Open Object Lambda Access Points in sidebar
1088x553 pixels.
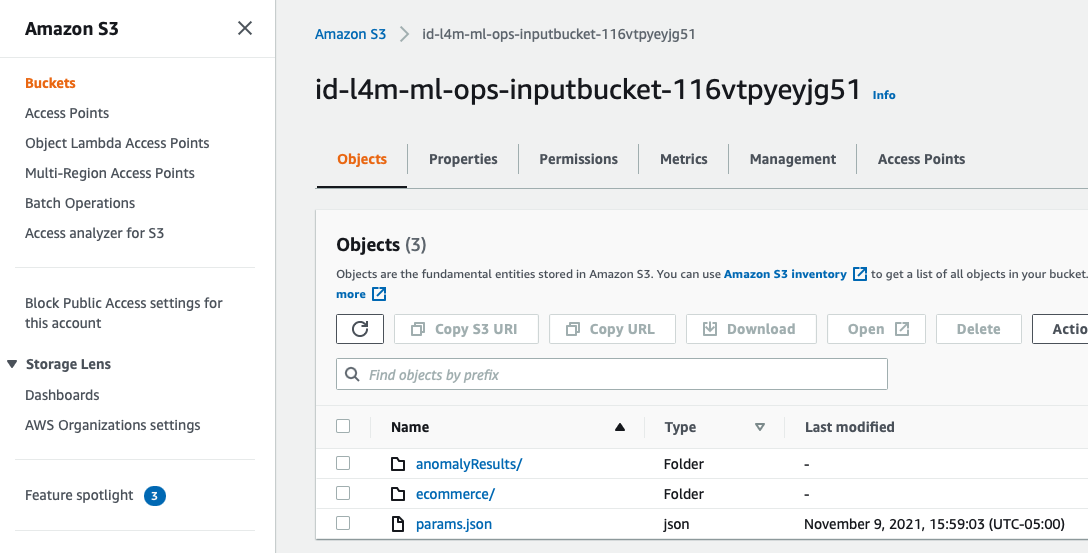click(x=117, y=143)
